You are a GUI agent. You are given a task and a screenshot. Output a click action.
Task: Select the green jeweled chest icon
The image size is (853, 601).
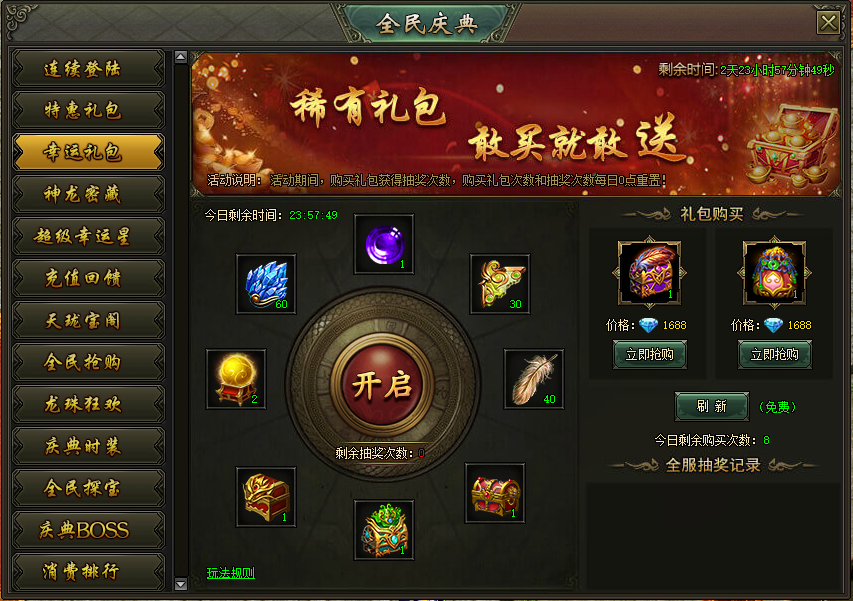click(384, 530)
